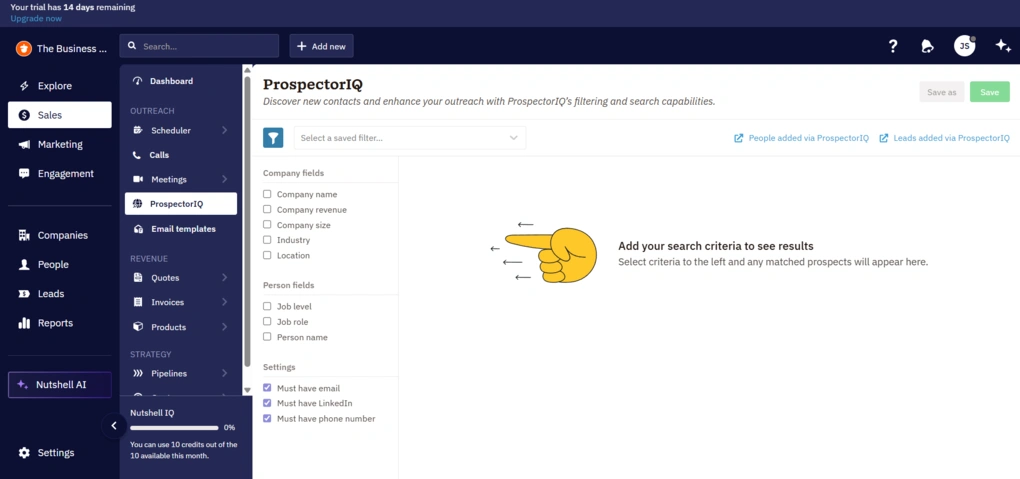Expand the Quotes submenu chevron

tap(224, 278)
